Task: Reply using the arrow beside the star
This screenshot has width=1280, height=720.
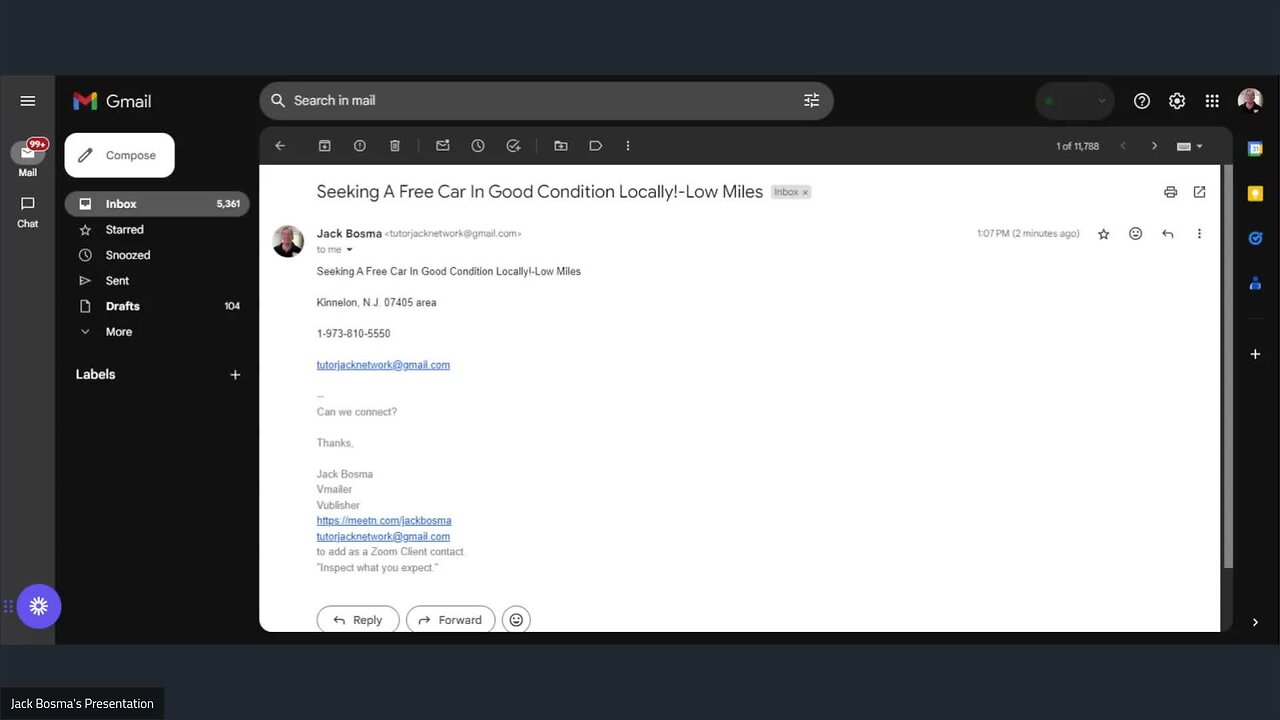Action: tap(1167, 234)
